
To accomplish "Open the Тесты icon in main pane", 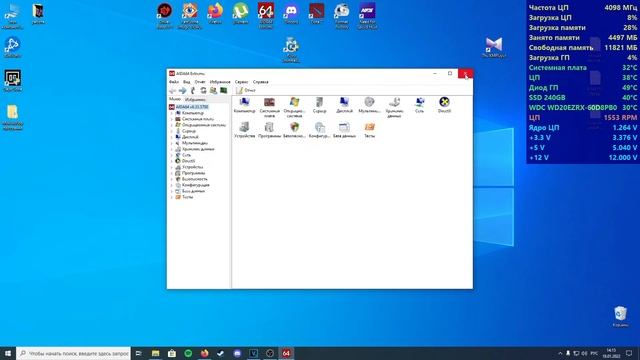I will pos(369,130).
